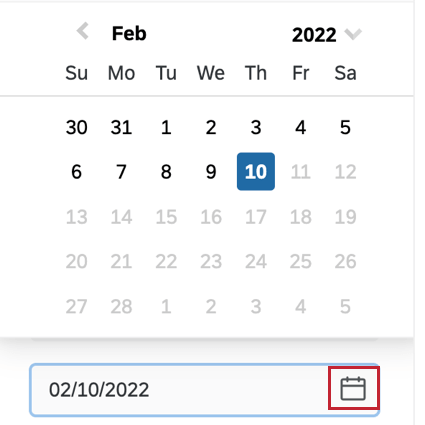Select January 31 in the calendar

point(121,127)
